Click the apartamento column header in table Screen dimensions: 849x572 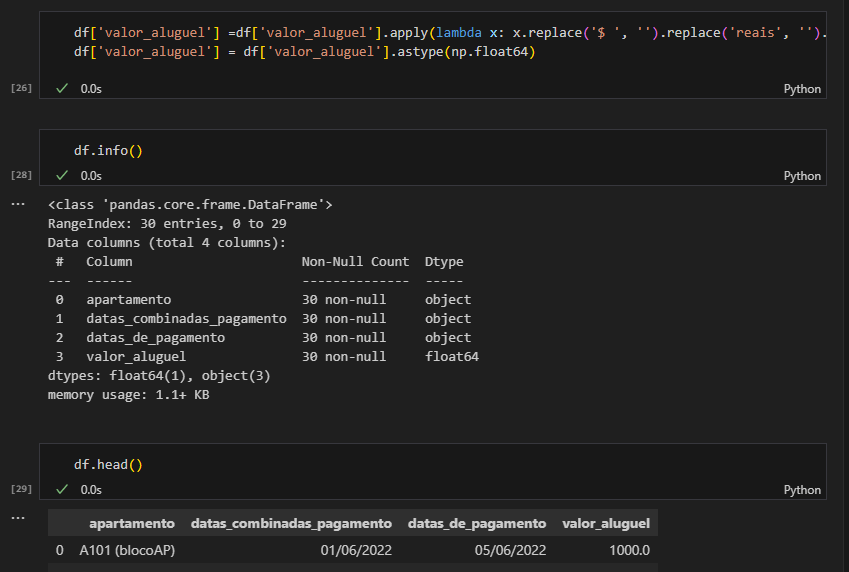click(132, 523)
